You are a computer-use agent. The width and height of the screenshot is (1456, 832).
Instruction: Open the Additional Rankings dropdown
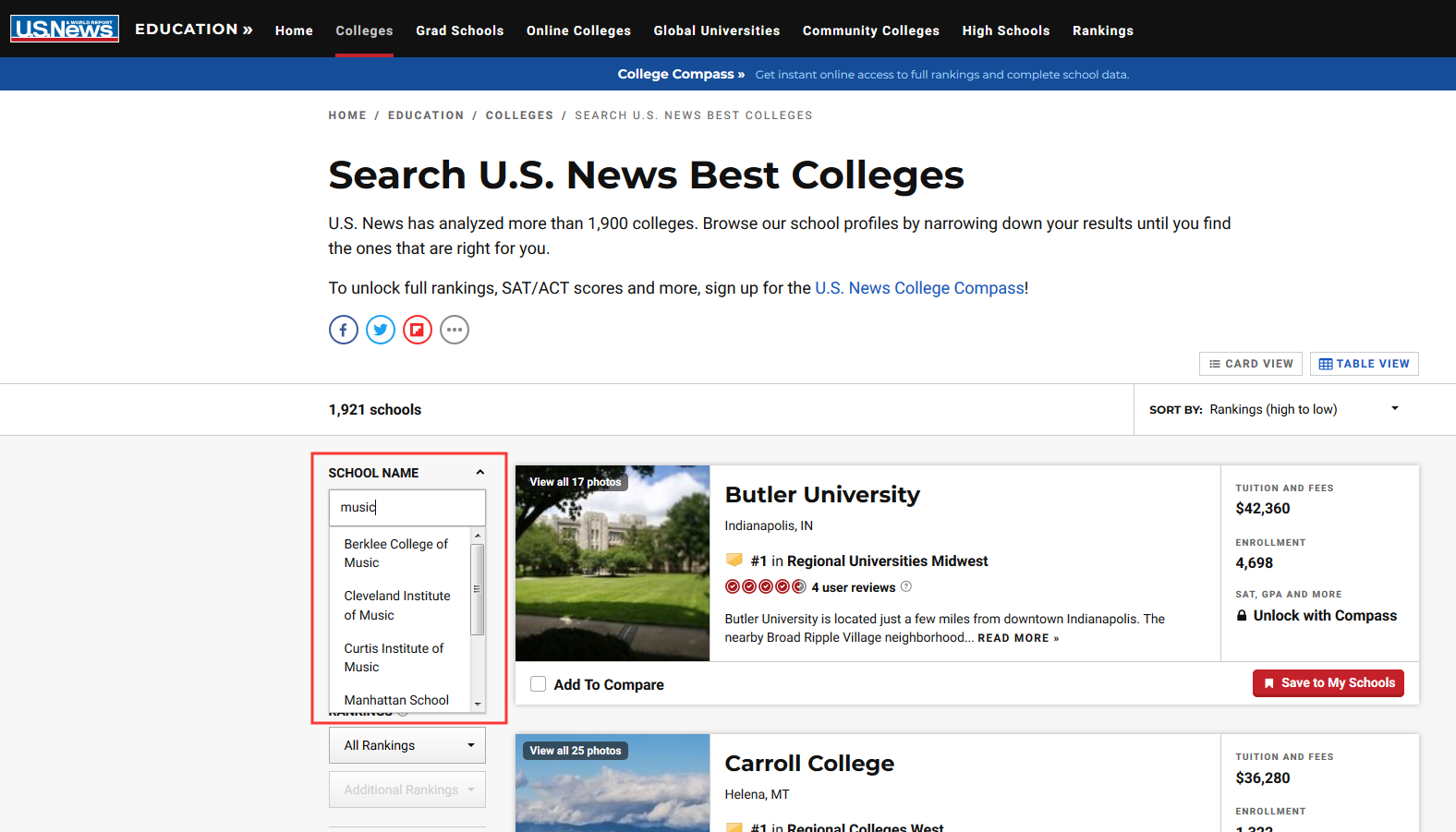pos(407,790)
